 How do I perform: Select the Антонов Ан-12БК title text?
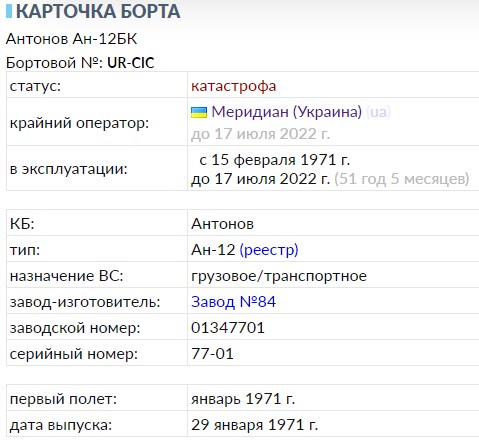pos(71,39)
